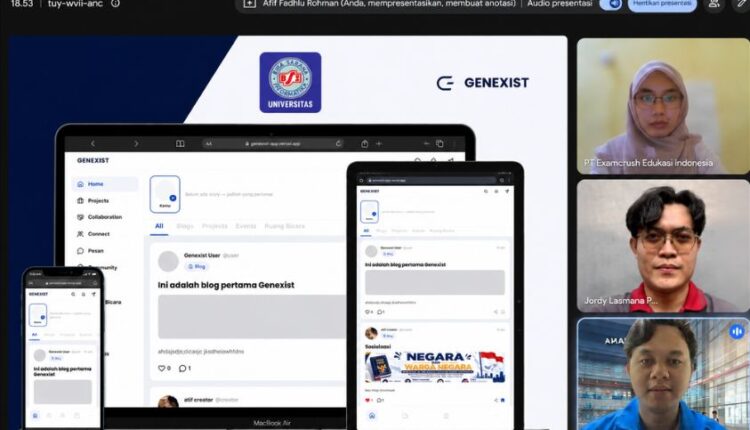Click the tablet browser address bar
The height and width of the screenshot is (430, 750).
pyautogui.click(x=433, y=180)
